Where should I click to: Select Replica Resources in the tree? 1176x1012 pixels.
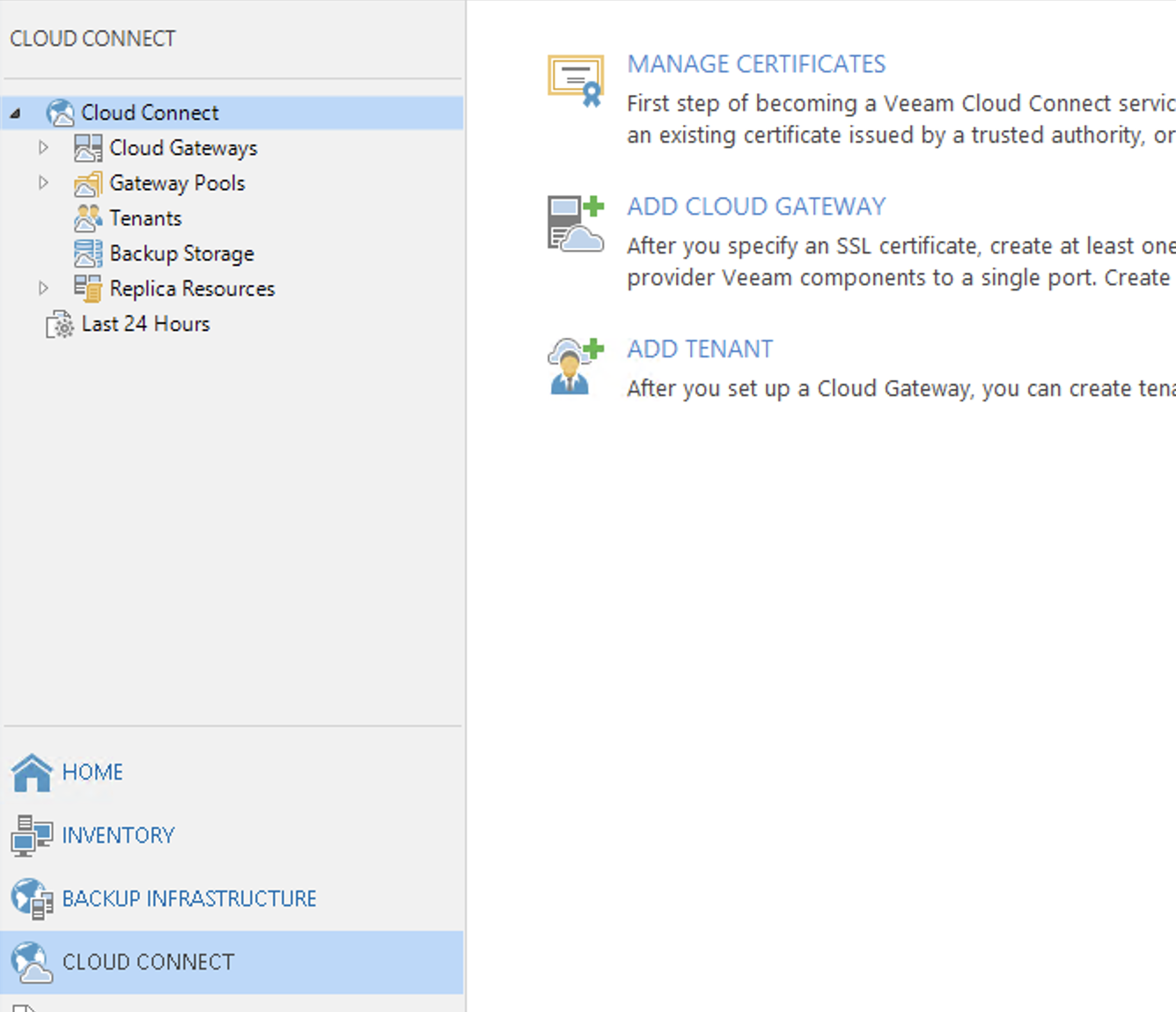point(192,289)
